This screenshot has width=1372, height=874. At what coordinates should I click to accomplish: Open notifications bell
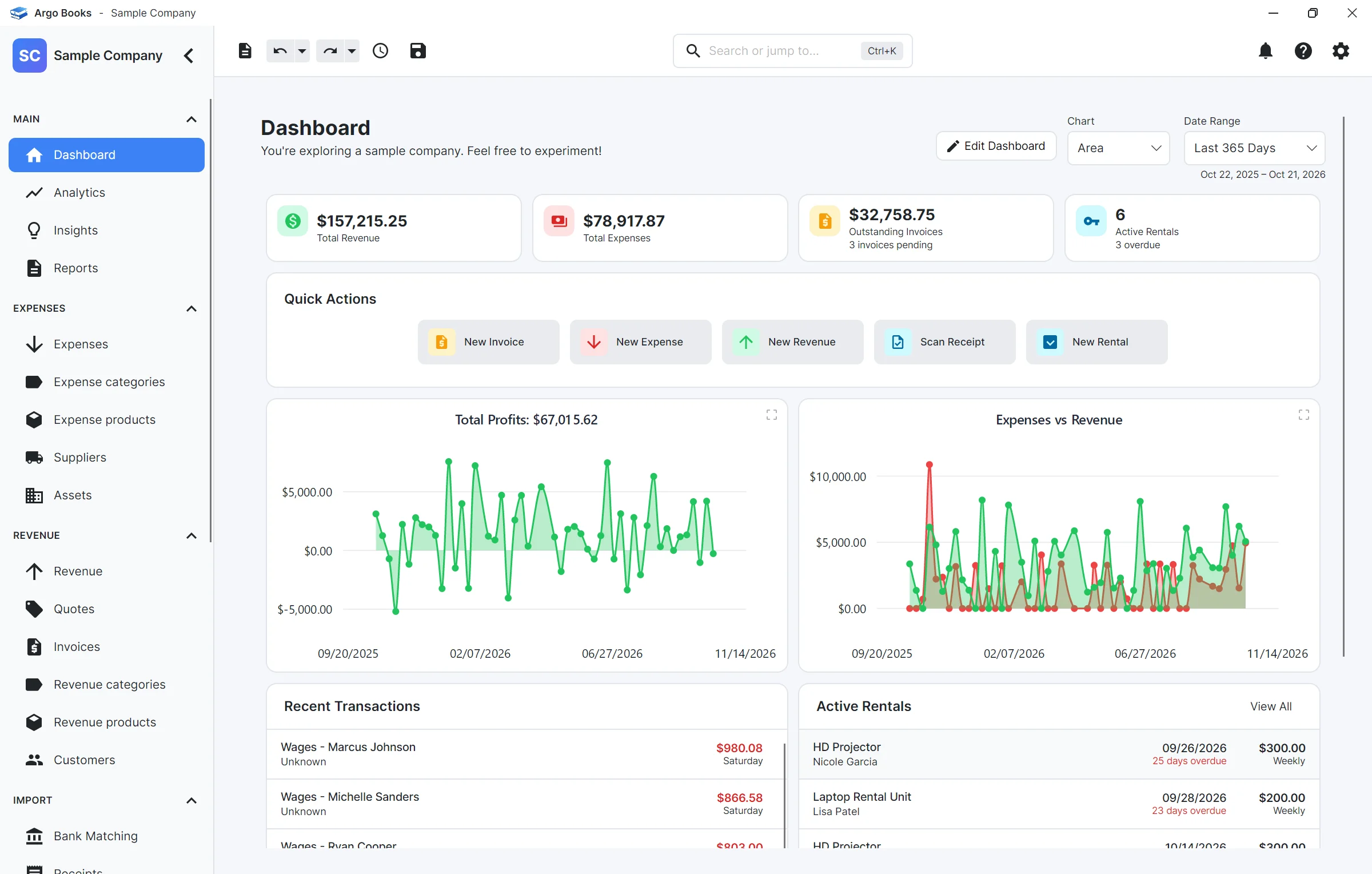coord(1266,51)
